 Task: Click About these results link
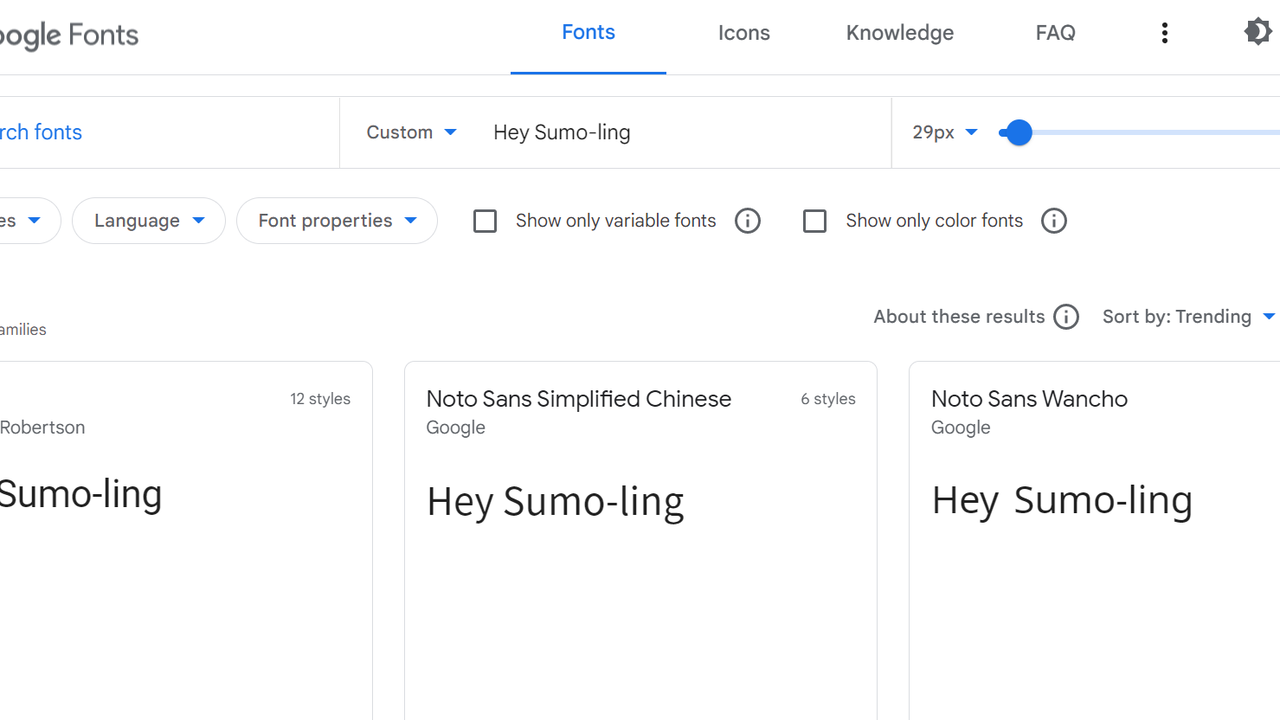point(959,317)
